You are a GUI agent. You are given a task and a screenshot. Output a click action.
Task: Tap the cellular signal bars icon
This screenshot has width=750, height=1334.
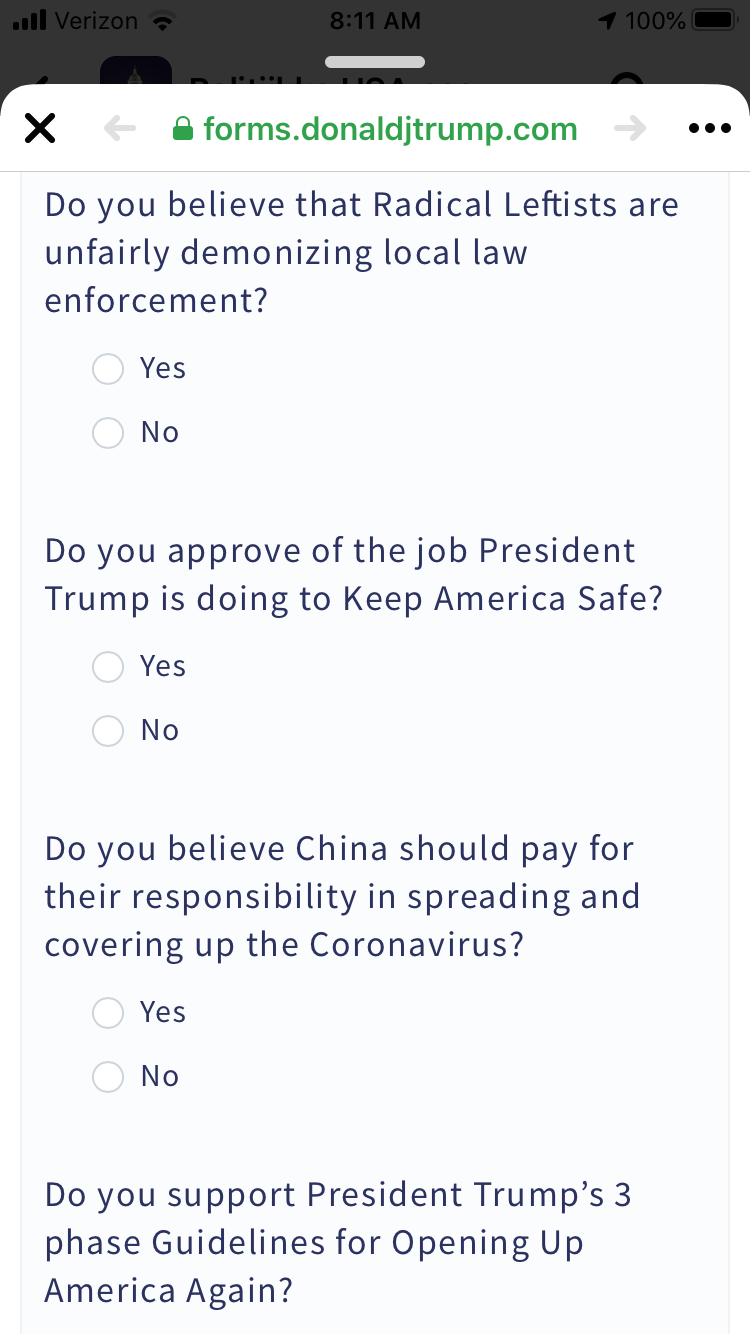[x=30, y=21]
